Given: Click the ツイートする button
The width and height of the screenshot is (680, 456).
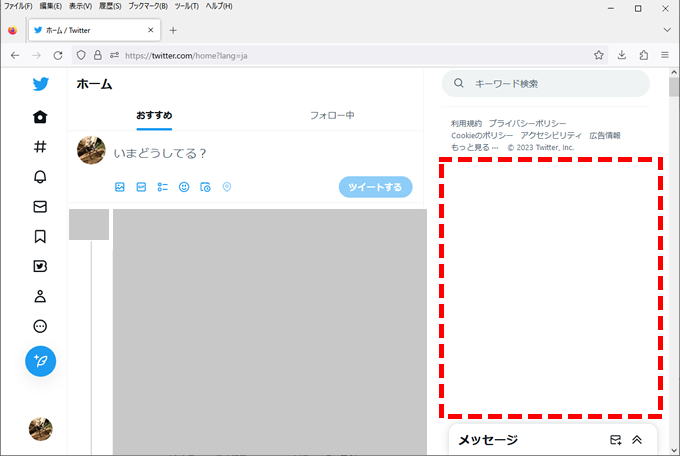Looking at the screenshot, I should point(376,187).
